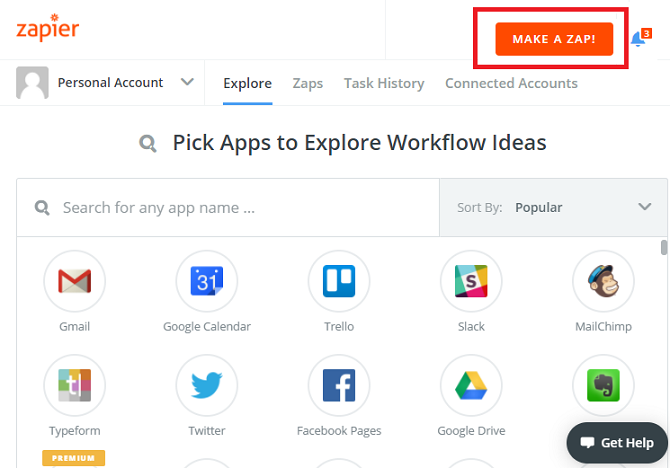Open the Get Help chat button

pyautogui.click(x=617, y=443)
